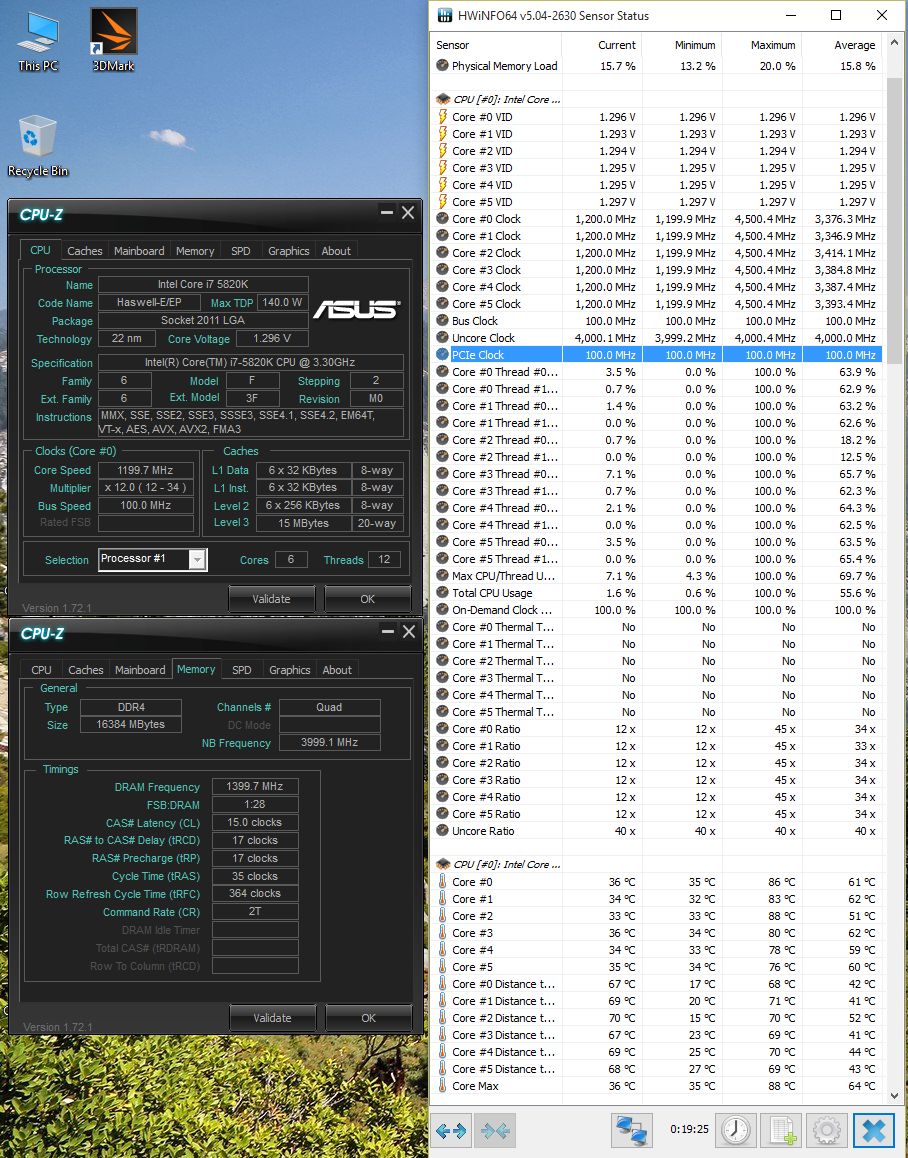Image resolution: width=908 pixels, height=1158 pixels.
Task: Select Core #4 Thermal Throttling row
Action: point(656,694)
